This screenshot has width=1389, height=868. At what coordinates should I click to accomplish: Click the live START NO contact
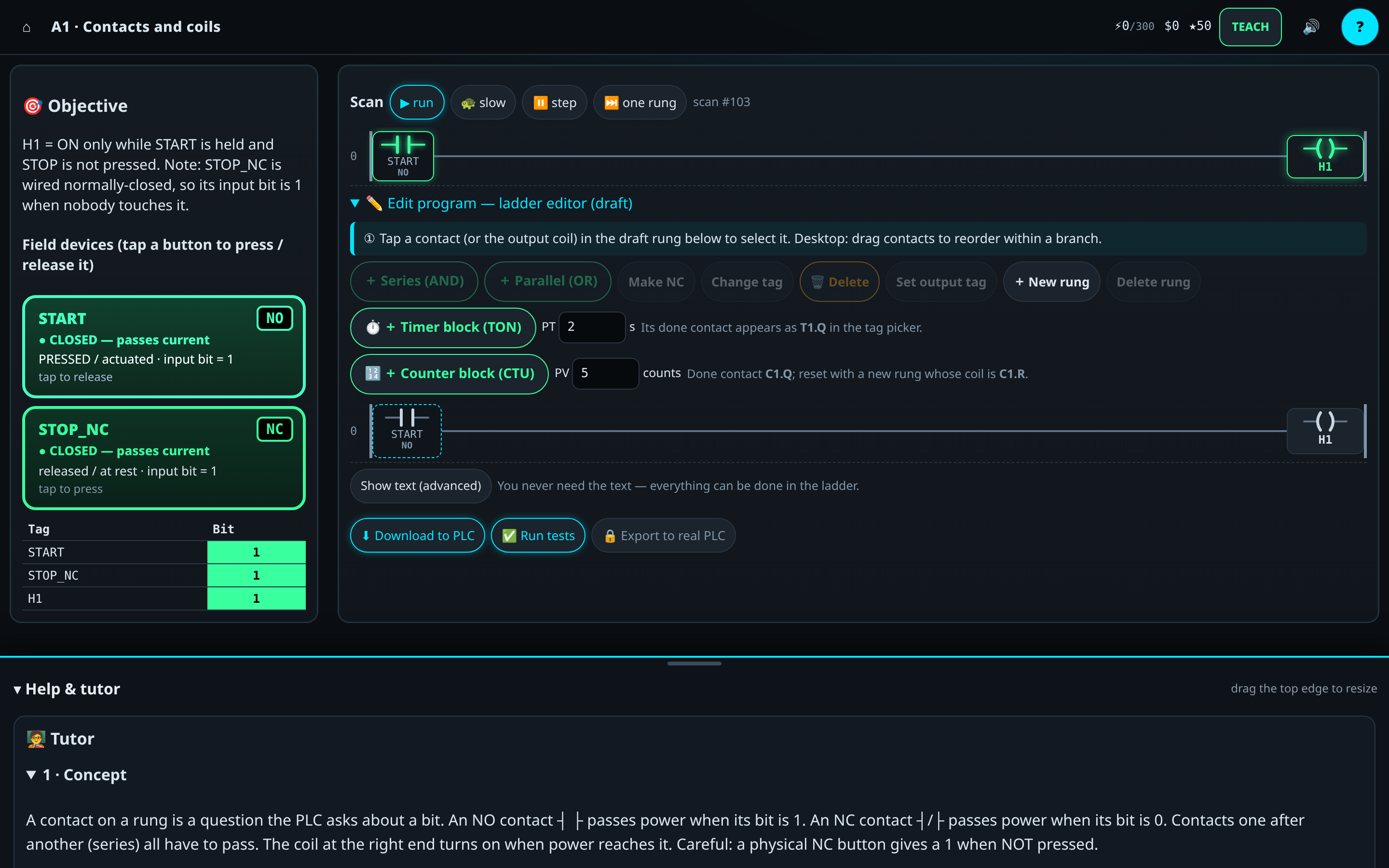coord(403,156)
